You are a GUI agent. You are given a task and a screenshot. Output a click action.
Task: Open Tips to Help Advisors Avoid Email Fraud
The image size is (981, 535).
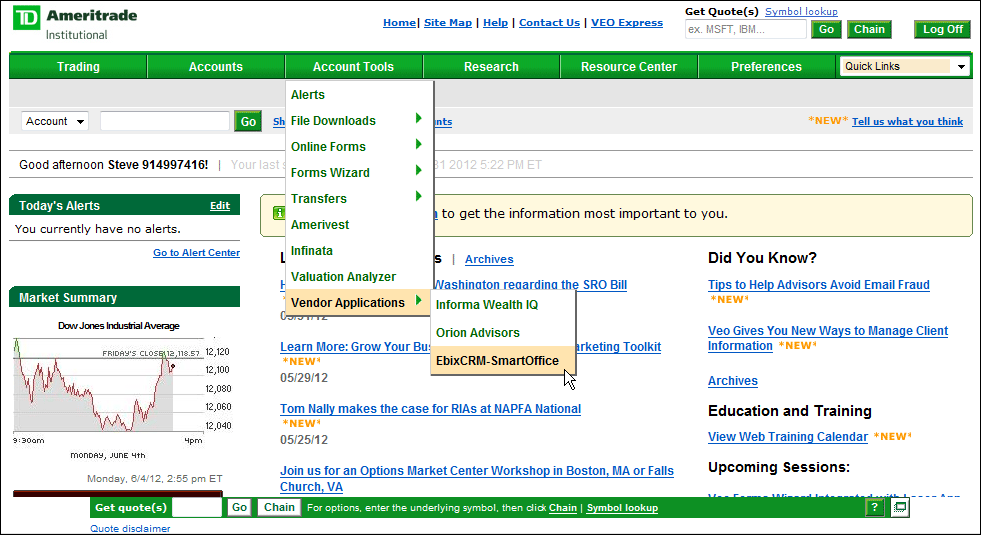pyautogui.click(x=818, y=285)
